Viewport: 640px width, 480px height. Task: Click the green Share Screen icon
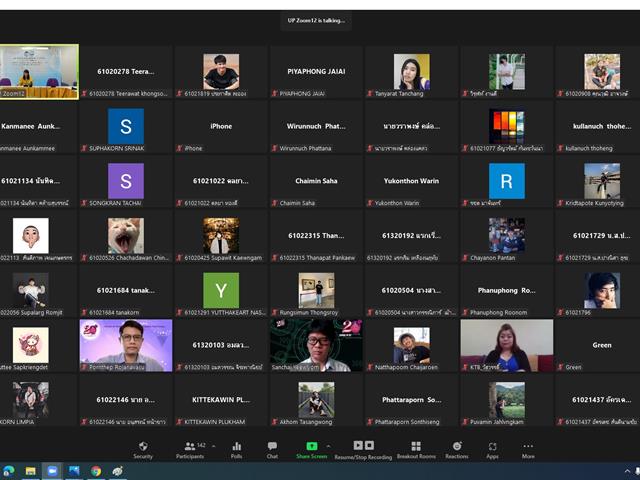312,446
